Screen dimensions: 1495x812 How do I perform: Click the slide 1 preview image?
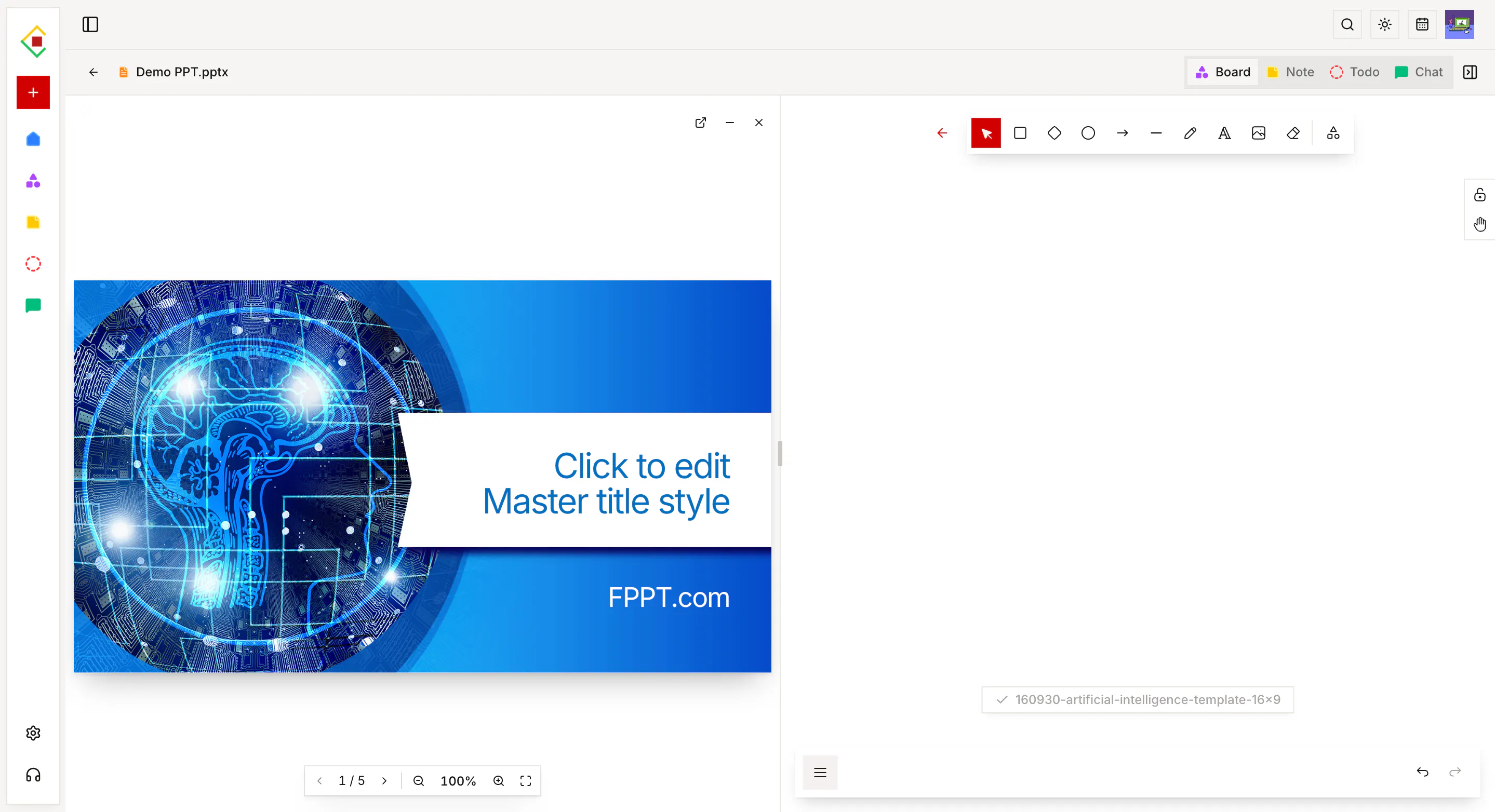[422, 476]
